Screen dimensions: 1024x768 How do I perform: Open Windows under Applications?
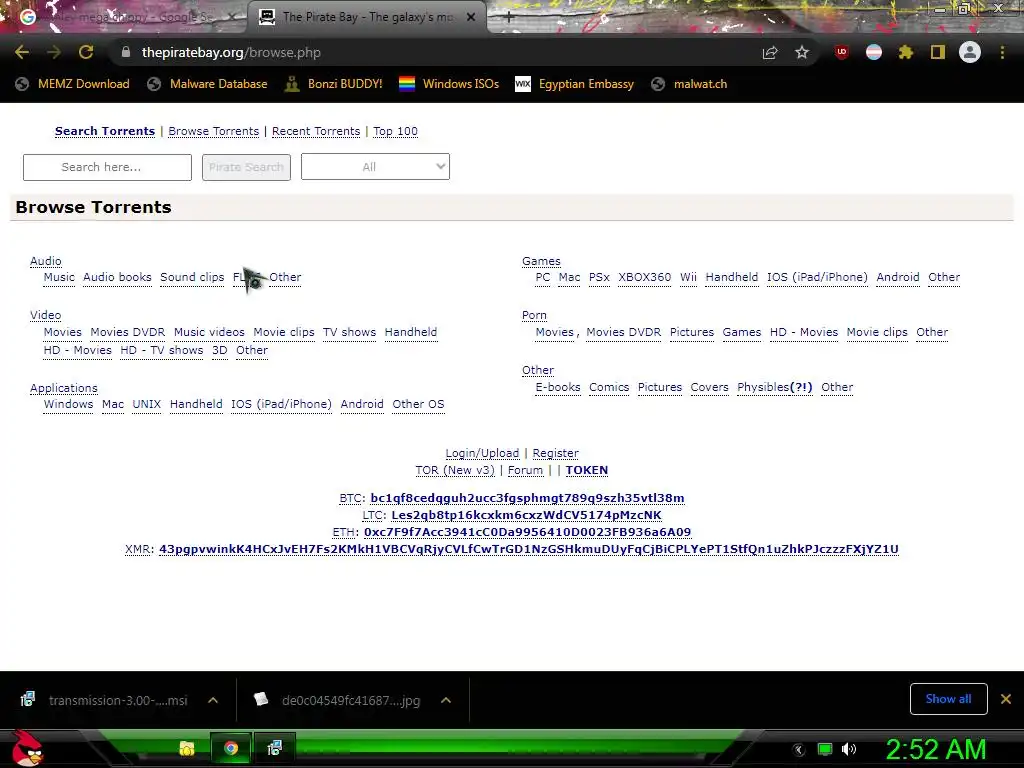[68, 404]
